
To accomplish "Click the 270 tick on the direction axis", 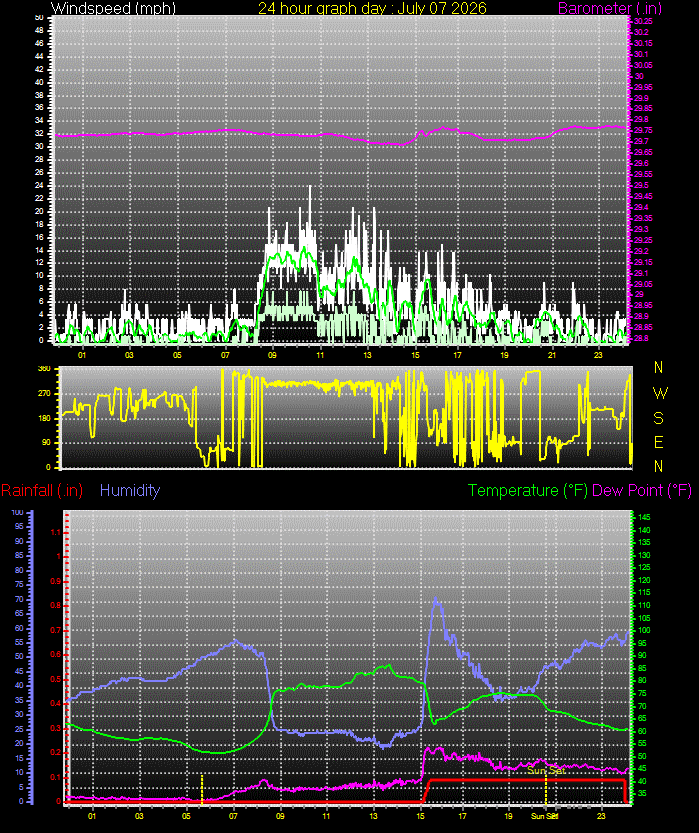I will tap(44, 394).
